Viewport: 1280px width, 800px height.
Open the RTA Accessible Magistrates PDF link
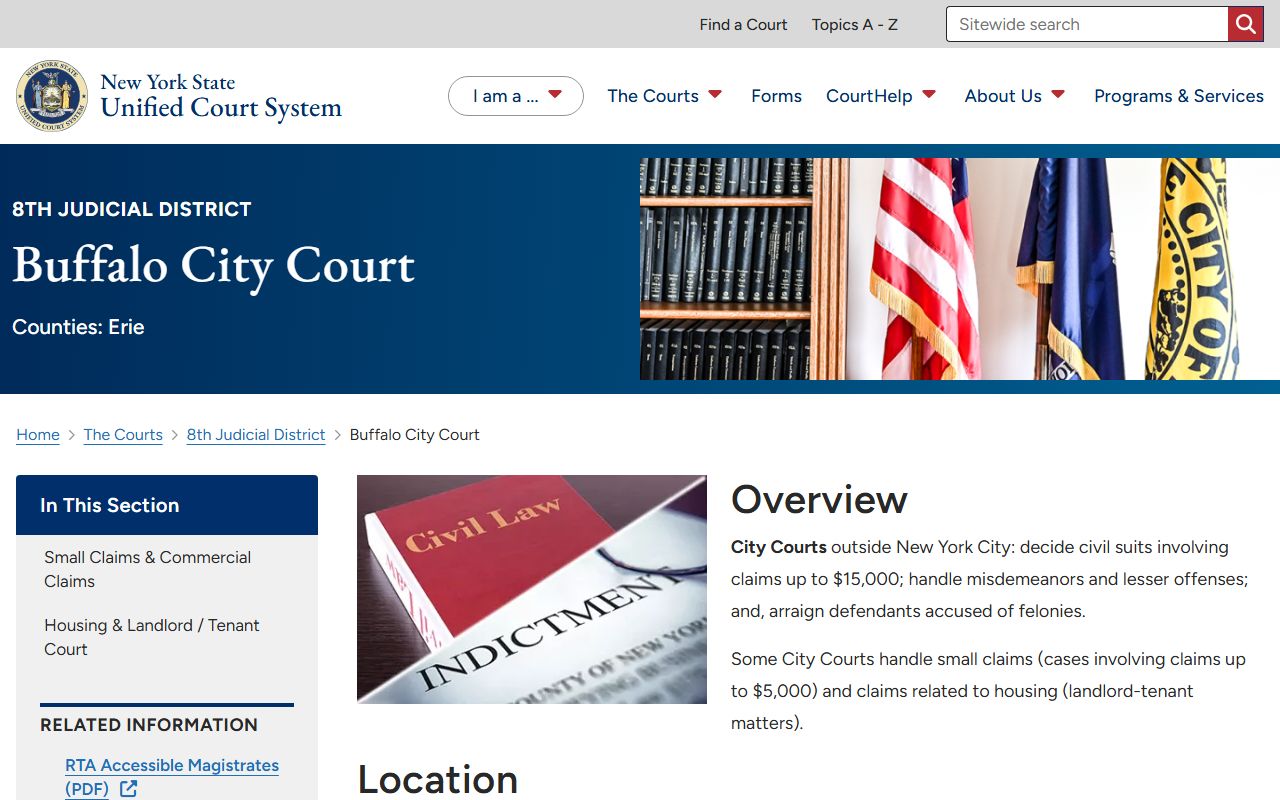172,777
